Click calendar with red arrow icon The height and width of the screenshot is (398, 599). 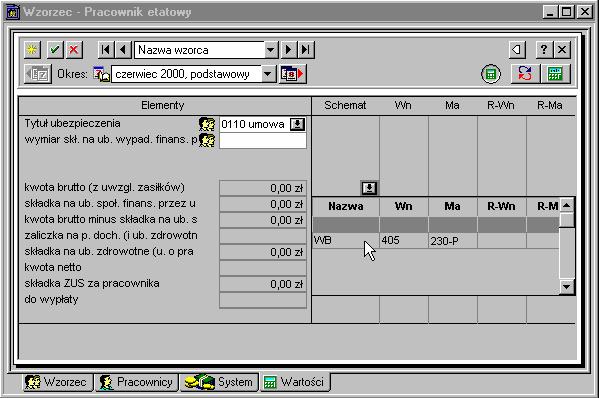[293, 74]
